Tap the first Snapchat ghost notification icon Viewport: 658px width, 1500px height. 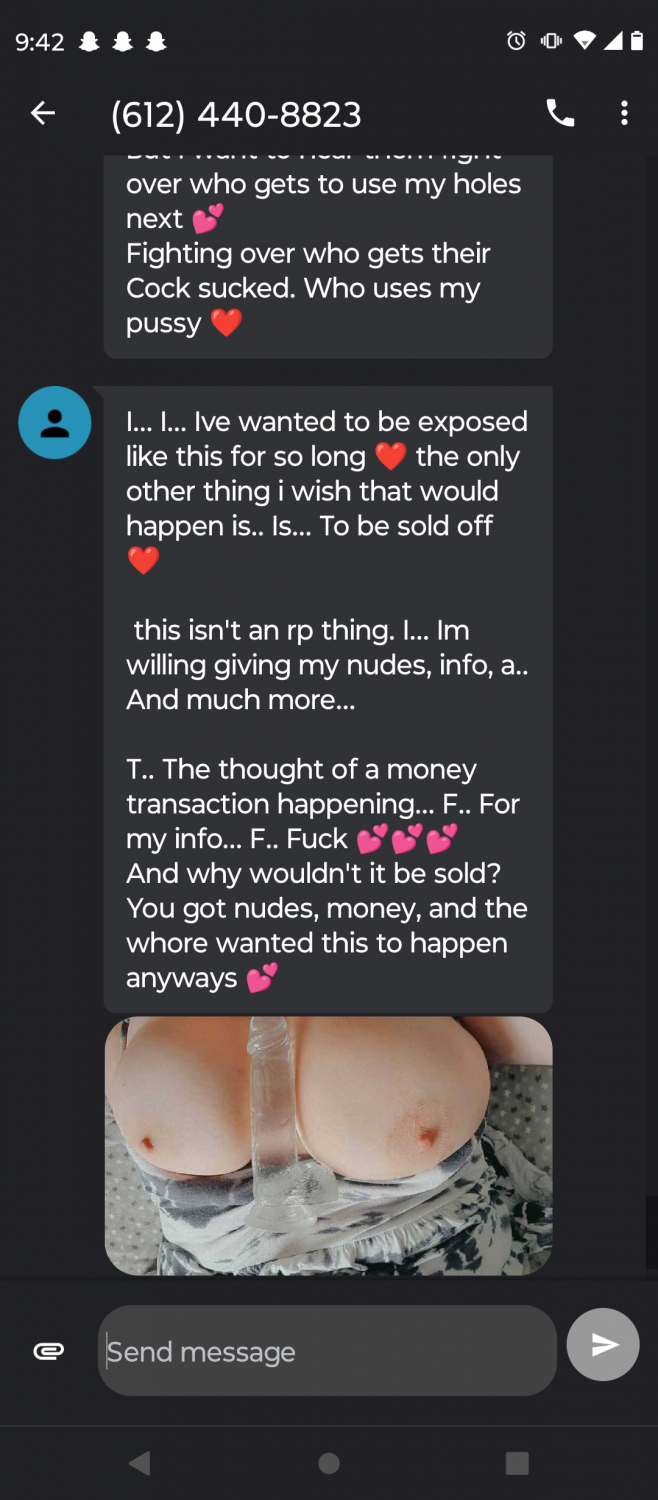[x=89, y=42]
